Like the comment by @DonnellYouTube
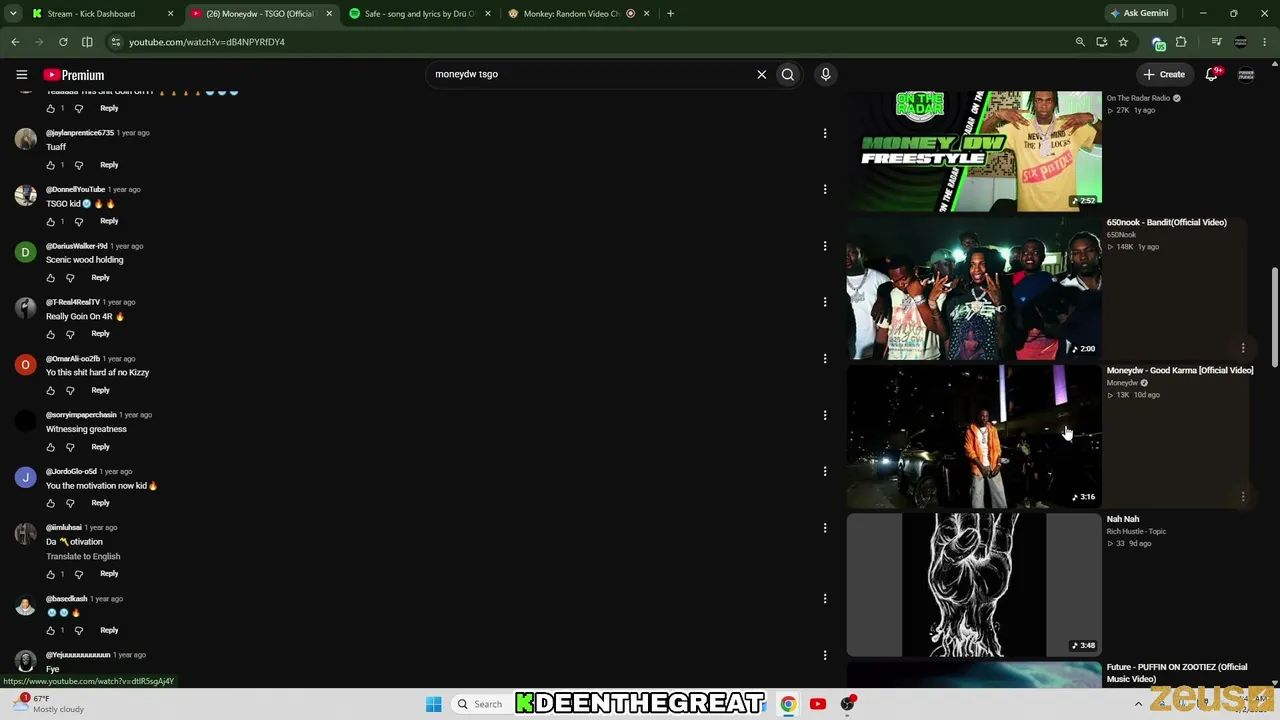The image size is (1280, 720). click(51, 221)
